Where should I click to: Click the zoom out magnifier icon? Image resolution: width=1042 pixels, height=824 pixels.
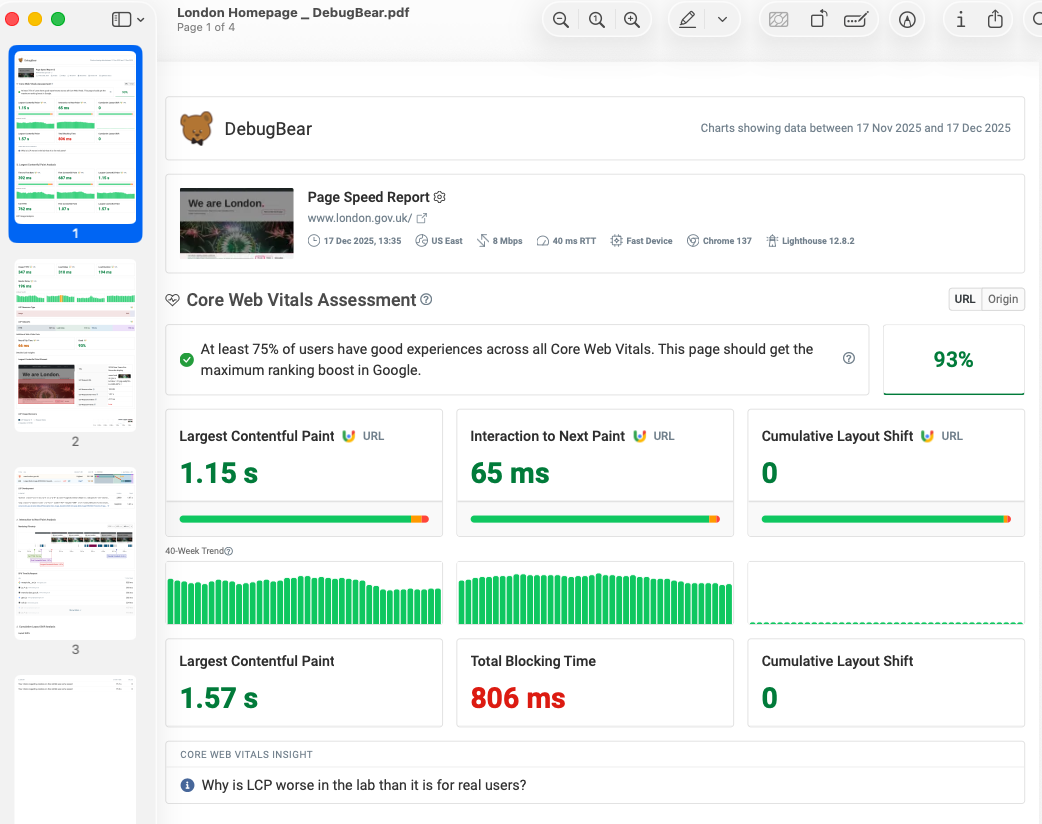(561, 20)
